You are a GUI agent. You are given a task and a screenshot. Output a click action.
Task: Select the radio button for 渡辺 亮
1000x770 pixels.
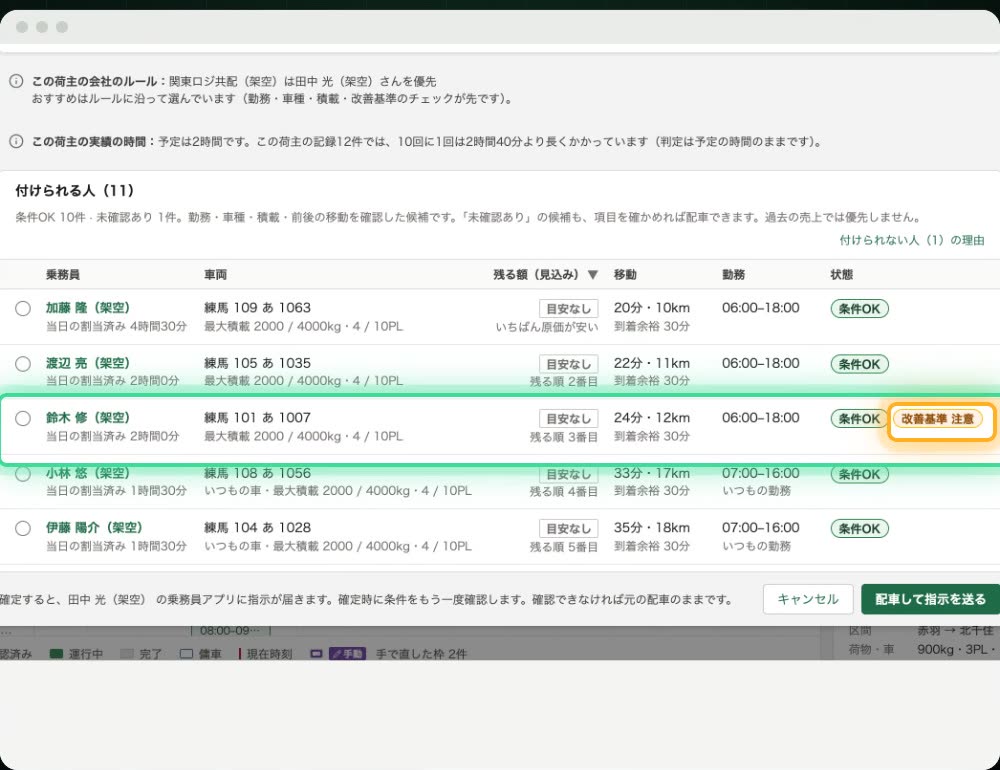click(x=23, y=364)
